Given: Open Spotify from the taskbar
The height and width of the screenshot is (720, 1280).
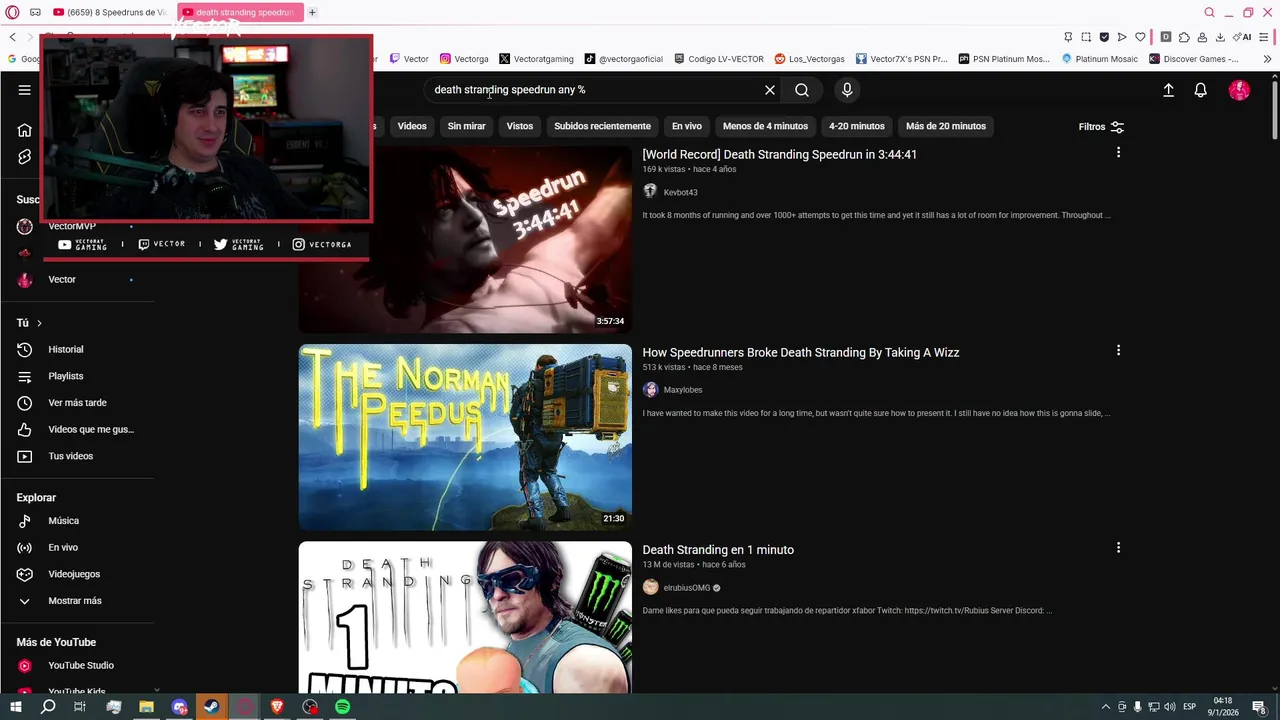Looking at the screenshot, I should [343, 707].
